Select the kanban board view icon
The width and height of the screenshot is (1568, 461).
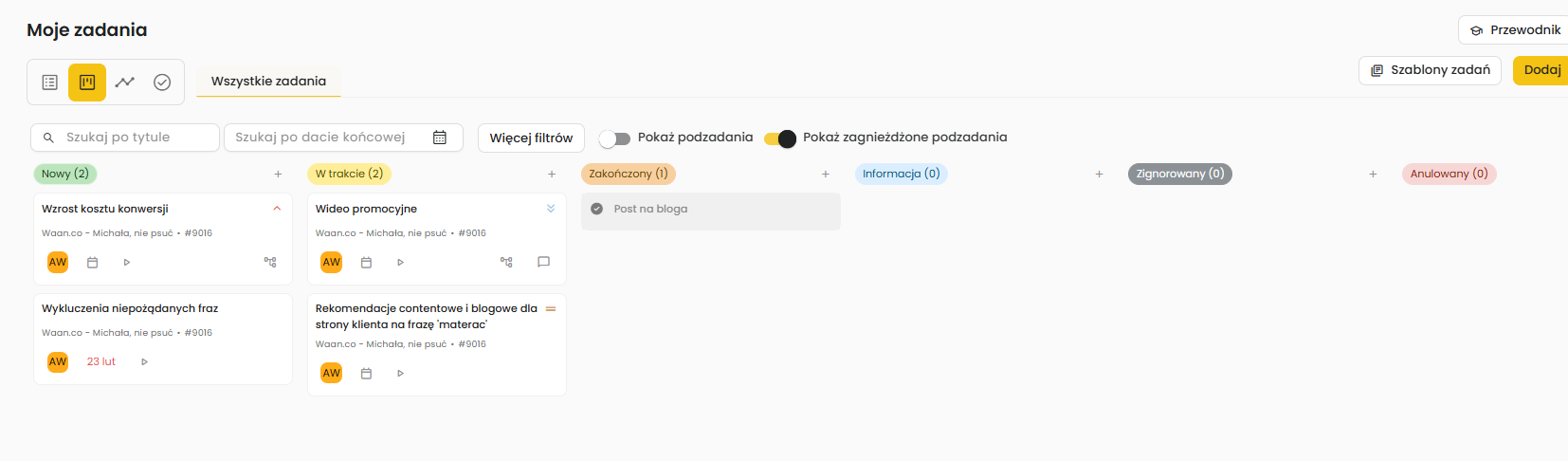(x=87, y=83)
